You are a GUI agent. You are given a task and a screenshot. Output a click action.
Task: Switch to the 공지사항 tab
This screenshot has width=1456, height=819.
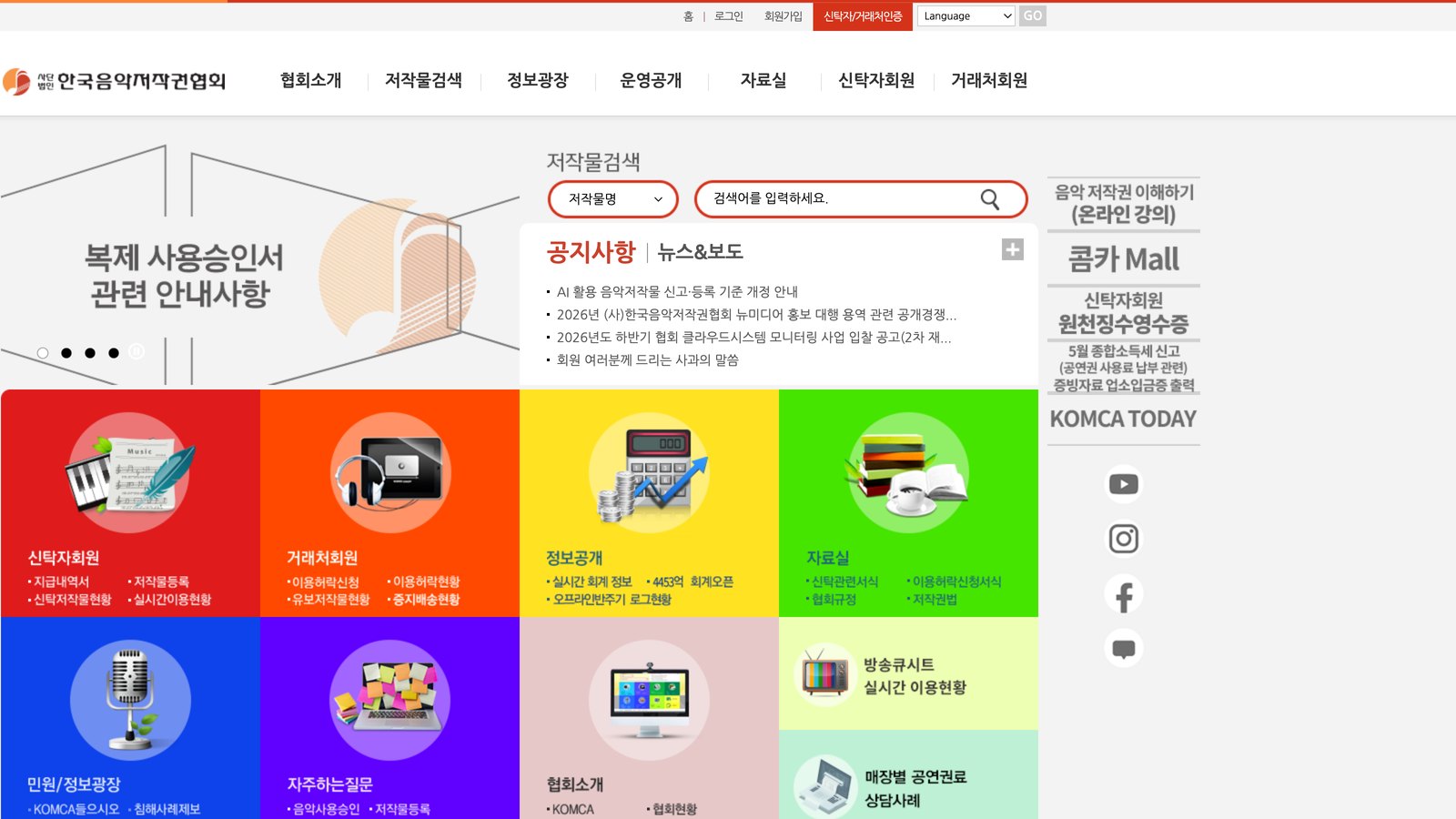click(x=591, y=252)
